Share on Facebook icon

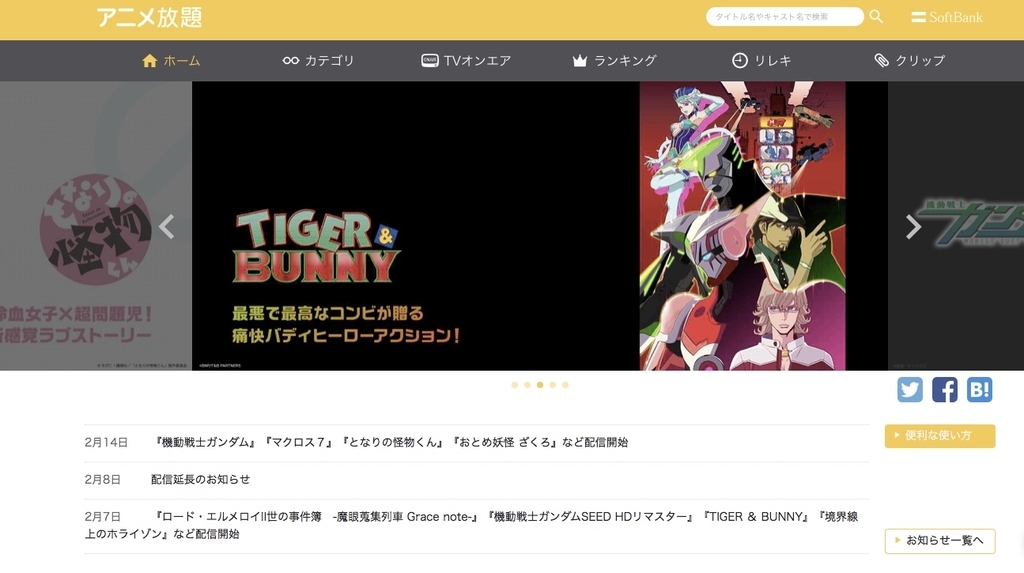[x=944, y=389]
